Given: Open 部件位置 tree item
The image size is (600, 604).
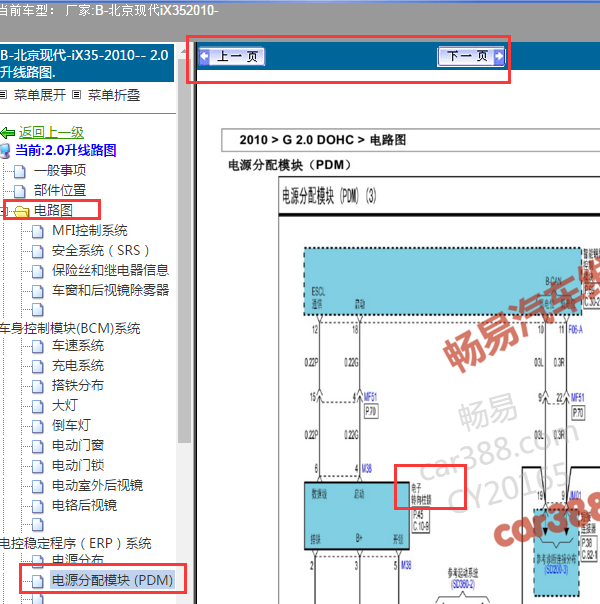Looking at the screenshot, I should pyautogui.click(x=60, y=190).
